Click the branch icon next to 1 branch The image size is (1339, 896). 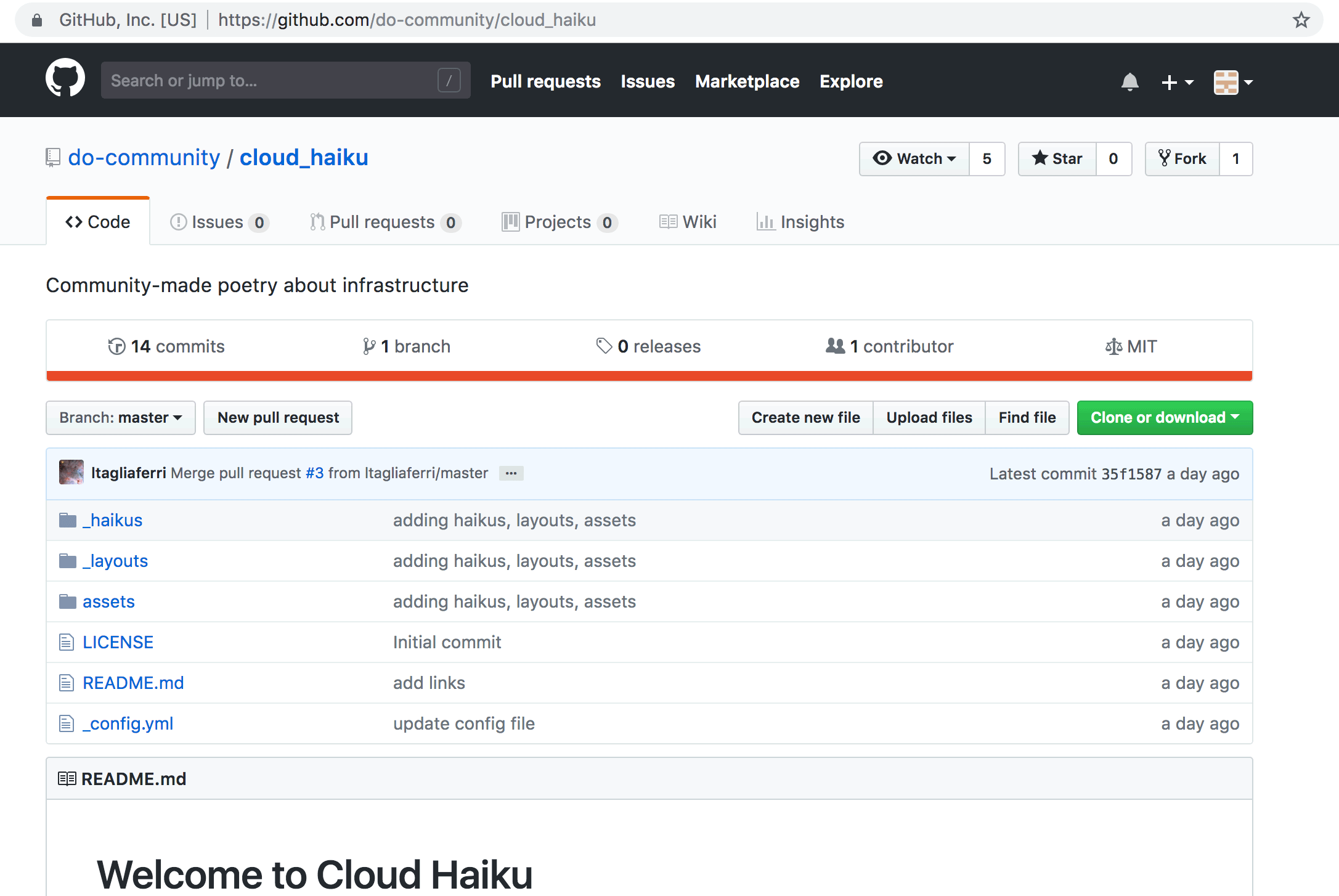click(369, 346)
